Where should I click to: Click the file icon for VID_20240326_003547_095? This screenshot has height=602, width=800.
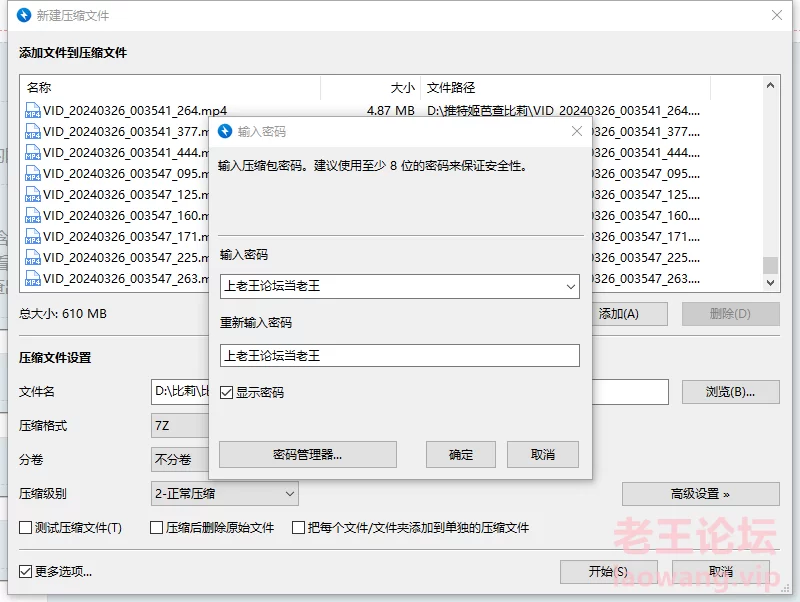pyautogui.click(x=33, y=173)
